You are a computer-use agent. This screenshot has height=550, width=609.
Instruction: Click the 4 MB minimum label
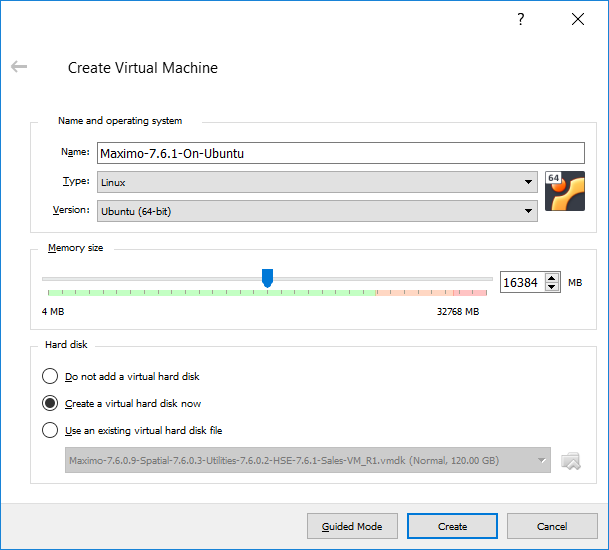point(53,312)
